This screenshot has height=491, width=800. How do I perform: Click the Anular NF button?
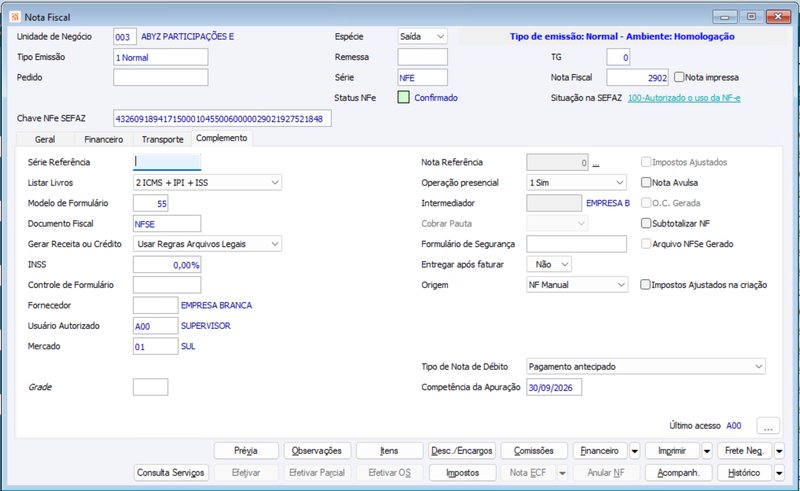pyautogui.click(x=606, y=473)
